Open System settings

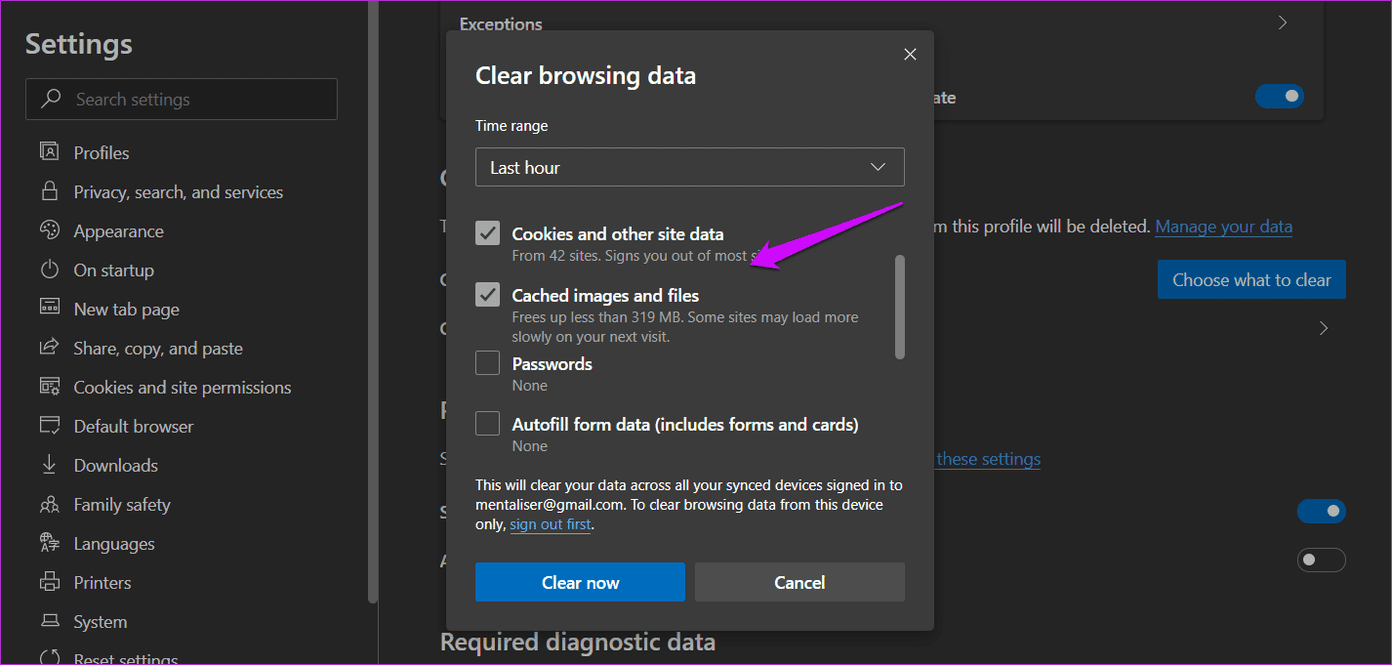tap(100, 622)
